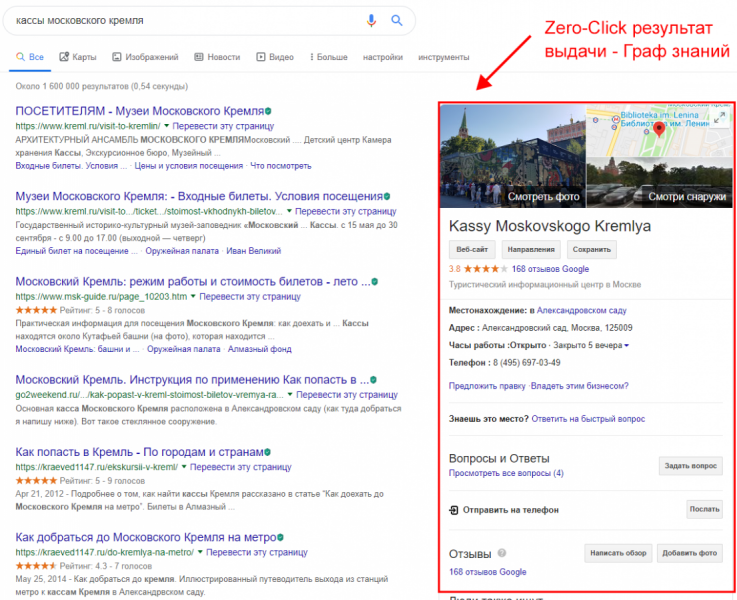Expand the arrow next to the msk-guide.ru URL
This screenshot has width=737, height=600.
193,296
